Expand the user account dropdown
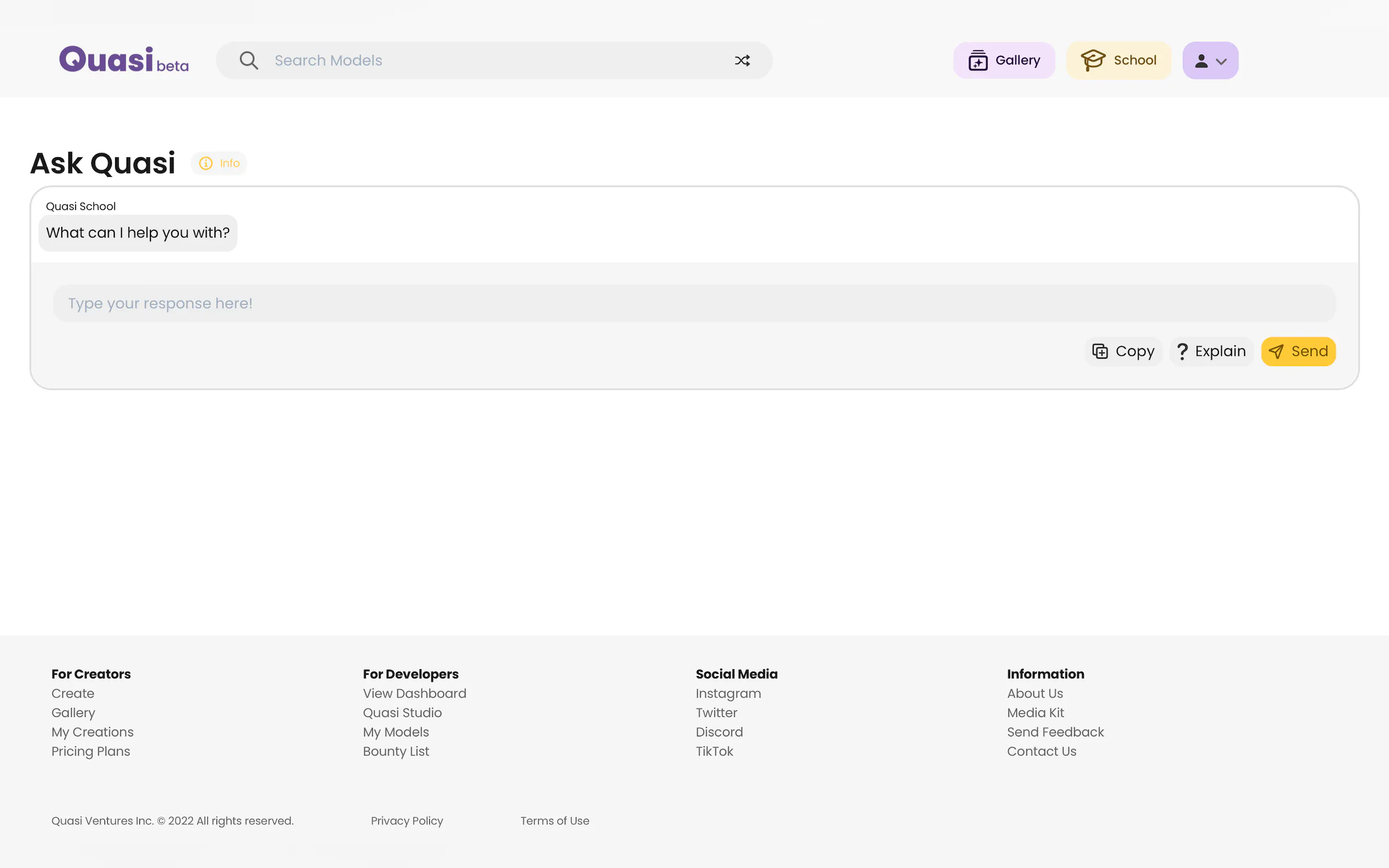Viewport: 1389px width, 868px height. pyautogui.click(x=1210, y=60)
